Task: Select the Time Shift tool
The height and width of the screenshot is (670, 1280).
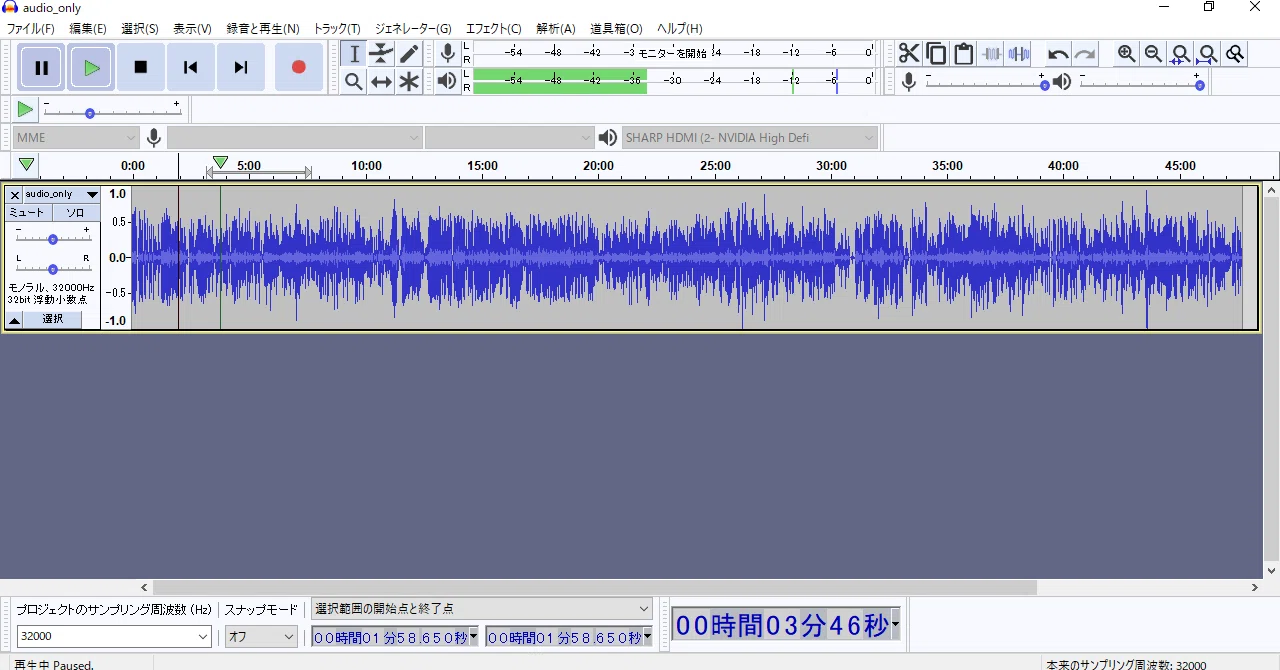Action: (381, 82)
